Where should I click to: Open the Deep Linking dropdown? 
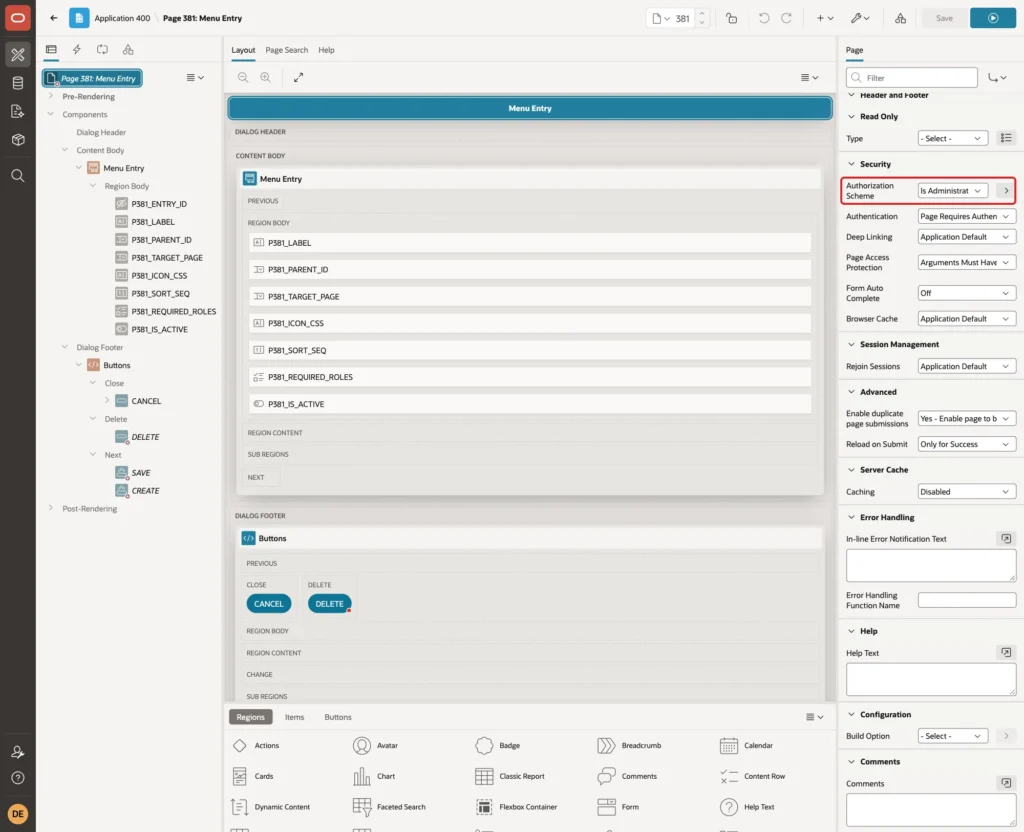(x=967, y=237)
